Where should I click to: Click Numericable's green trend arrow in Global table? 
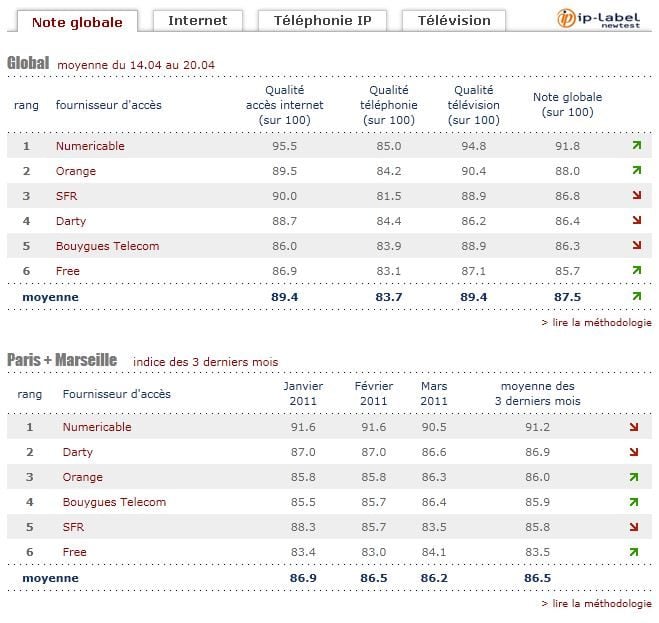point(636,146)
